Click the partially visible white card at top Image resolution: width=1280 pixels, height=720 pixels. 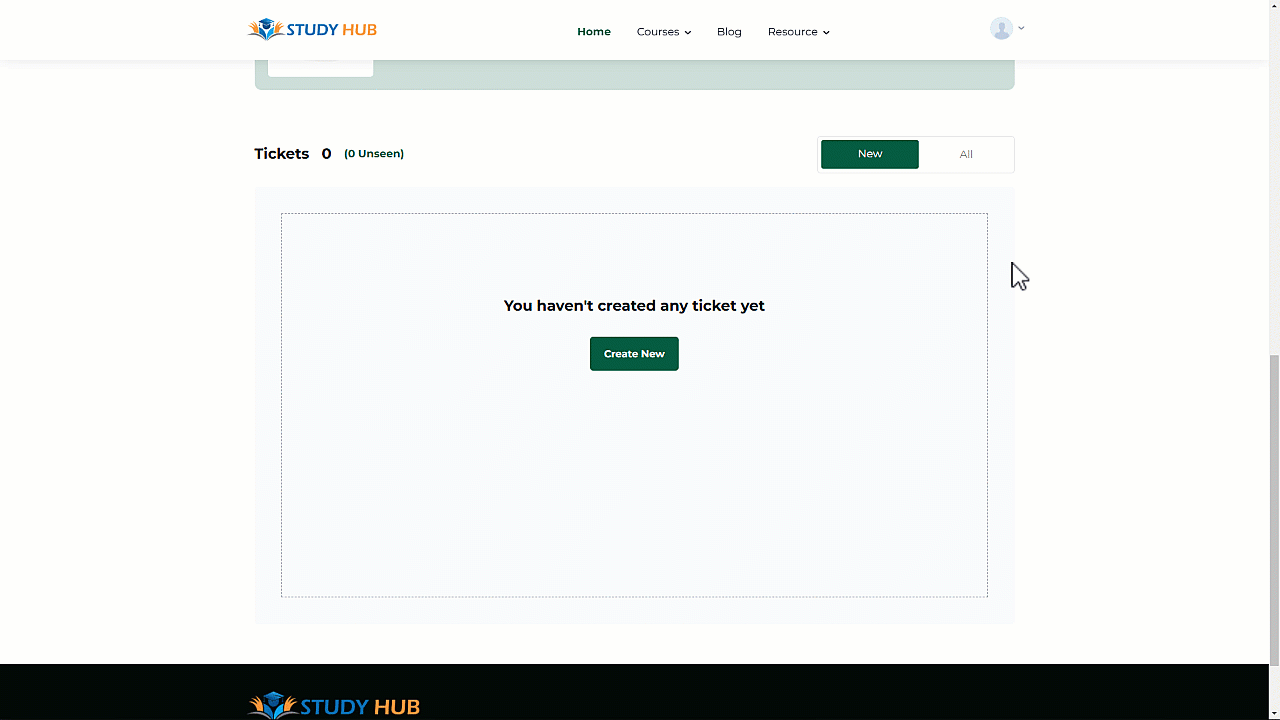320,68
